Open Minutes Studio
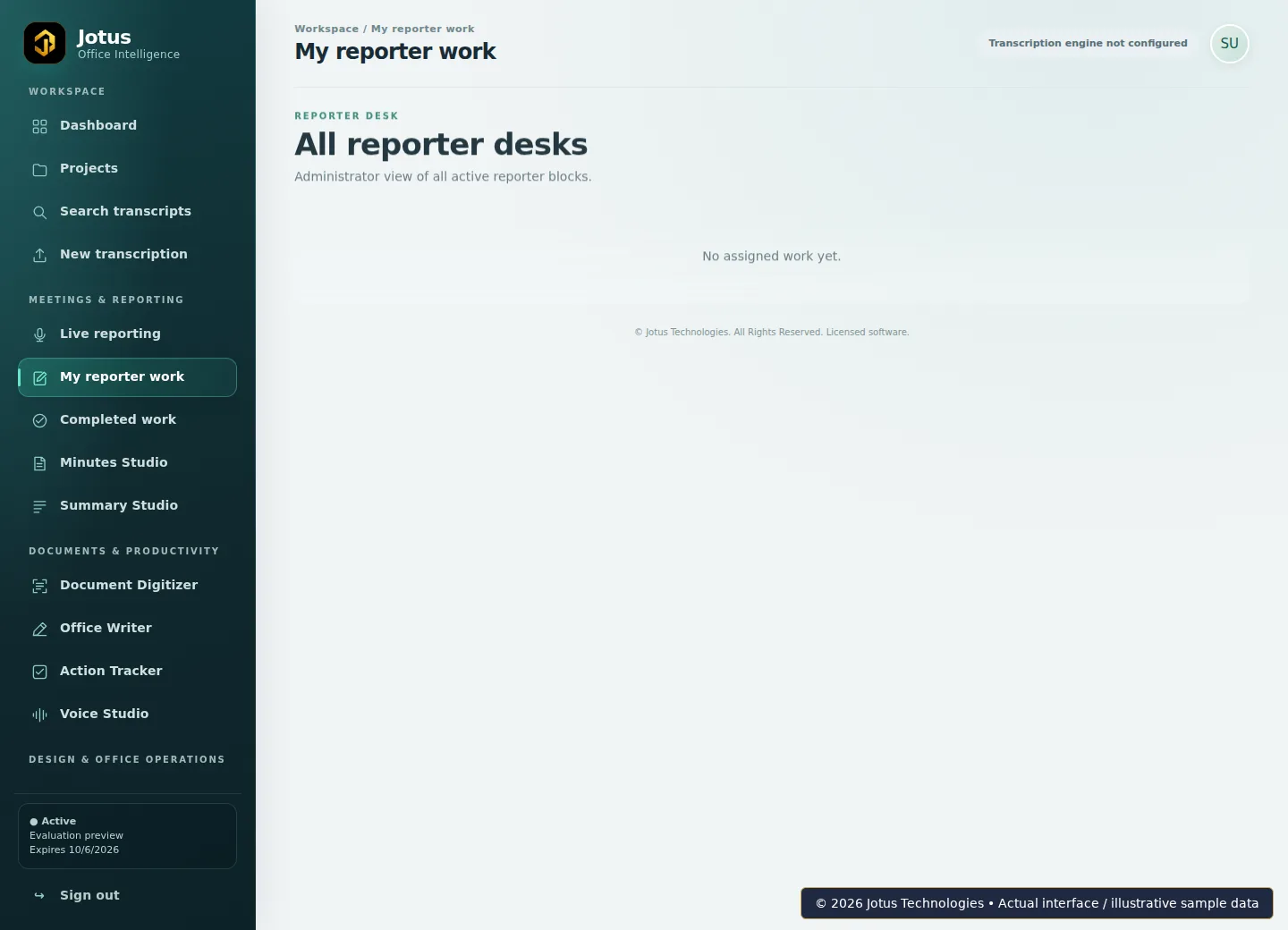 [x=127, y=463]
